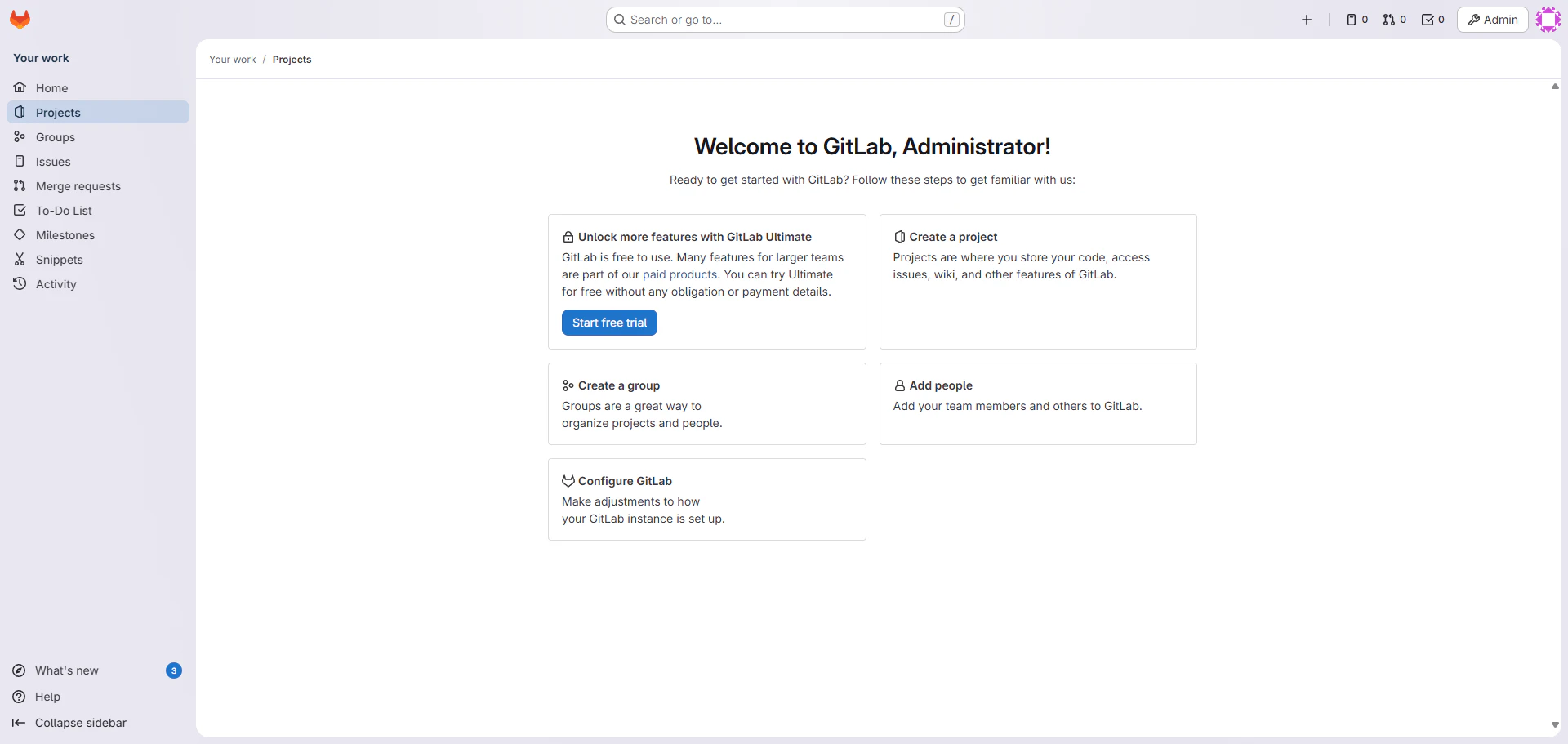Image resolution: width=1568 pixels, height=744 pixels.
Task: Open the assigned issues counter in the topbar
Action: pyautogui.click(x=1356, y=19)
